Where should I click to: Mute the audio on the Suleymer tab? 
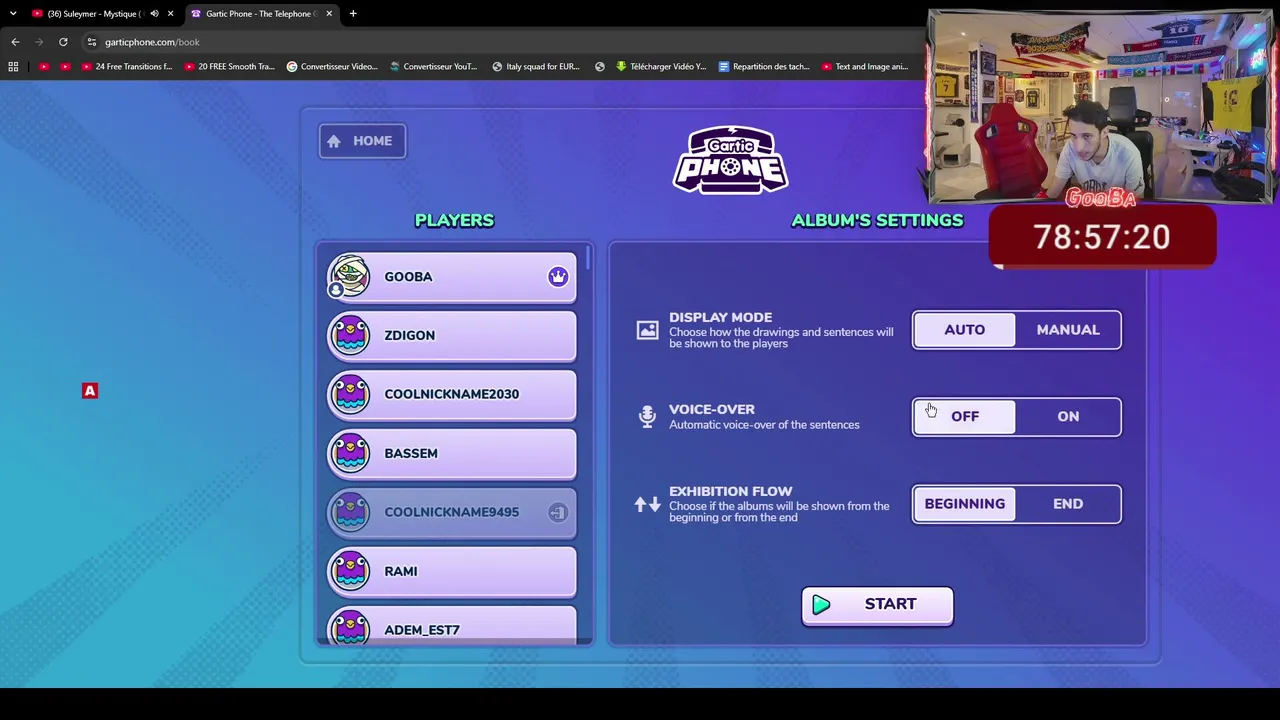click(x=154, y=14)
